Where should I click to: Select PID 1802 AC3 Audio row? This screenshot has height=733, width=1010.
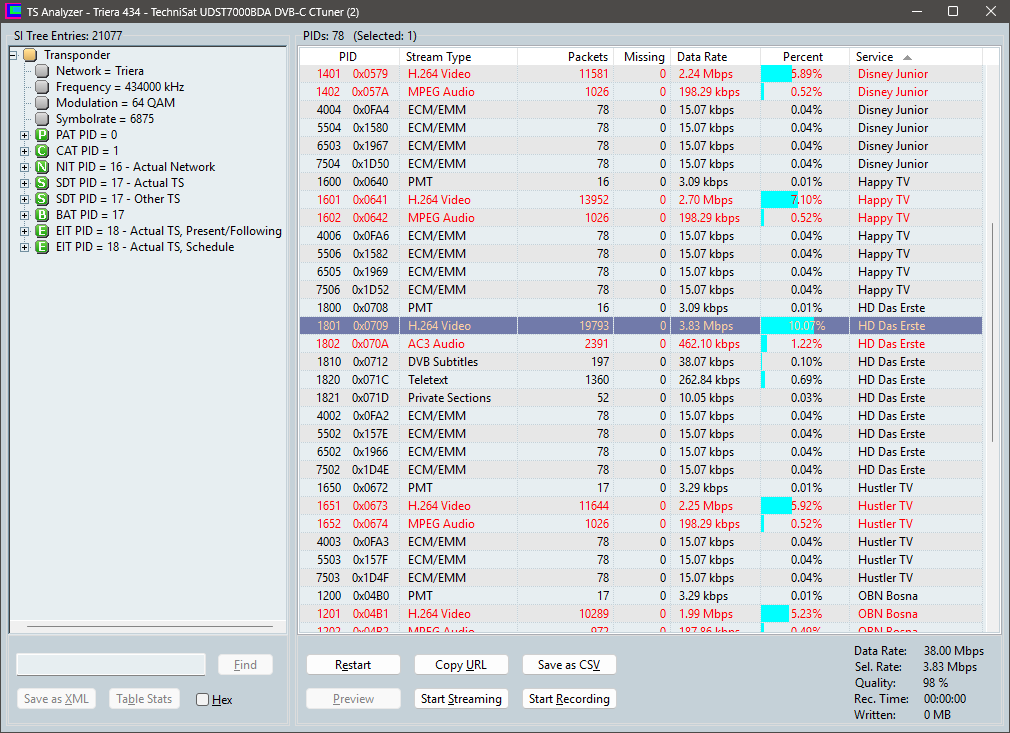(640, 344)
